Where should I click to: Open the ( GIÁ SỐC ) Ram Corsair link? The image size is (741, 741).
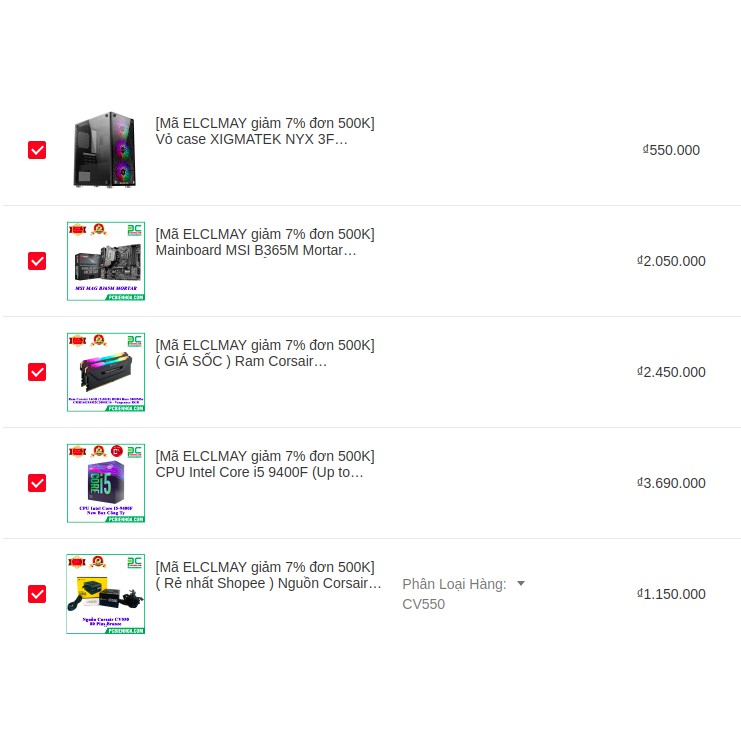point(242,361)
